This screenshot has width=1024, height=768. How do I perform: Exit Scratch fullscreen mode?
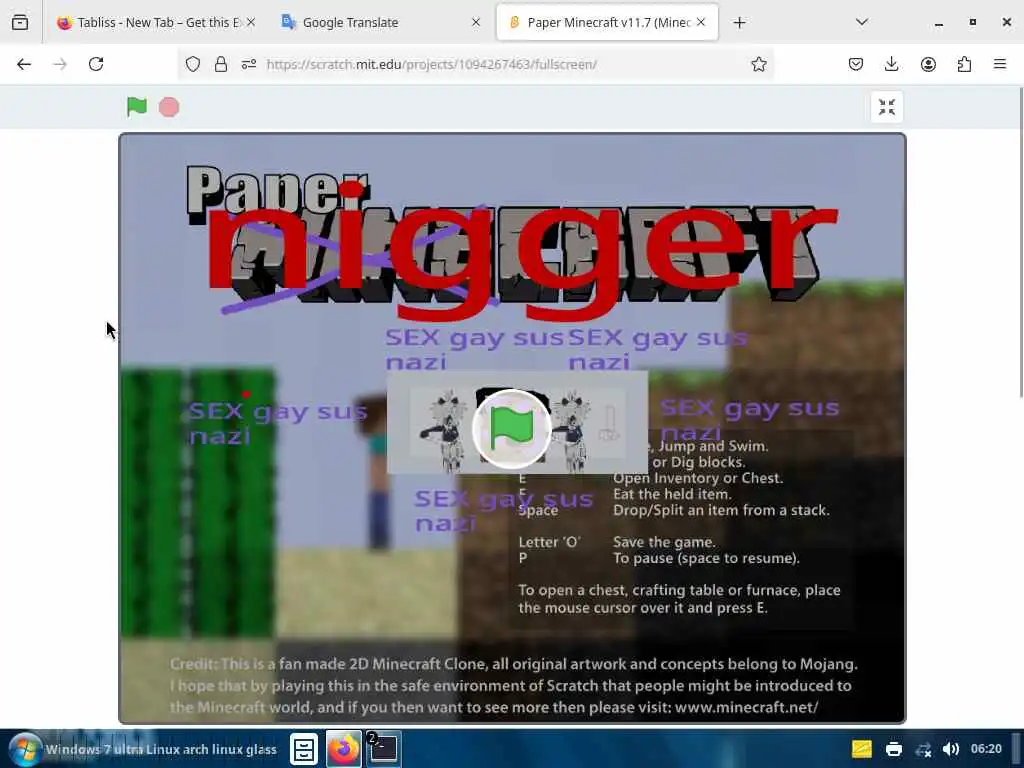(x=887, y=107)
